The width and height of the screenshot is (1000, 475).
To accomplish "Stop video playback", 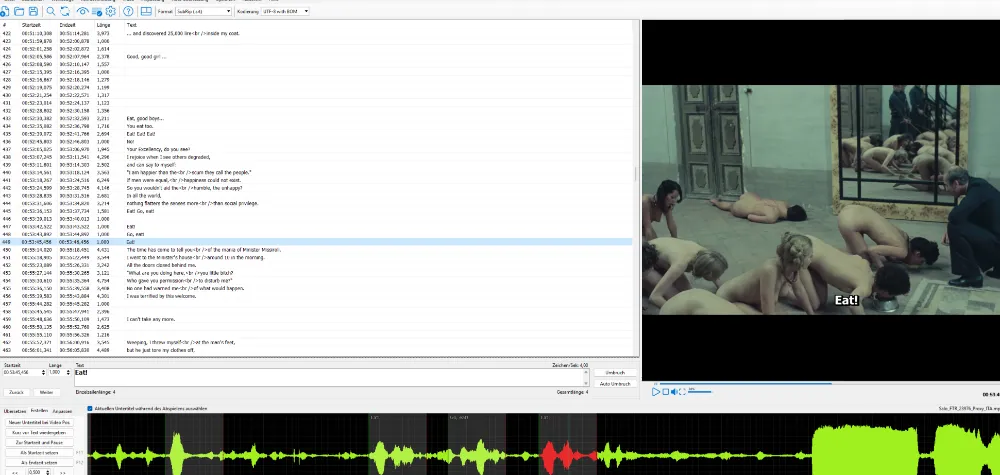I will tap(665, 392).
